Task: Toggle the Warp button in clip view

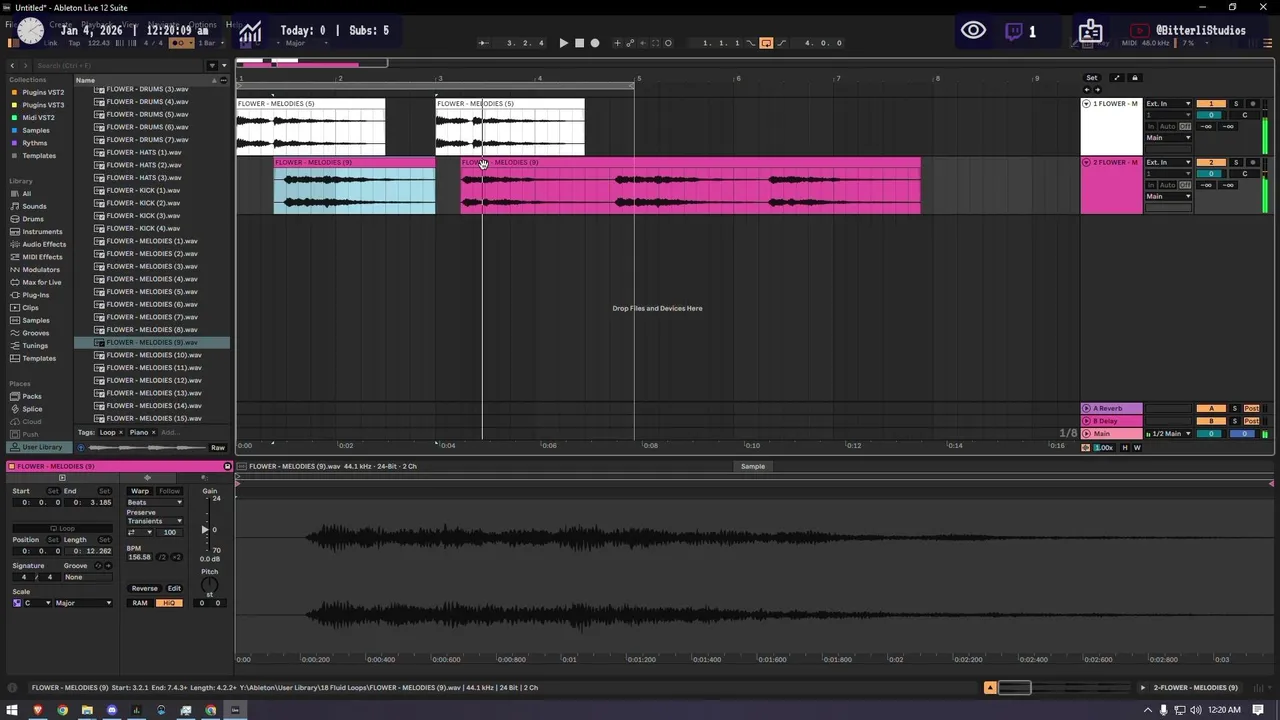Action: [140, 491]
